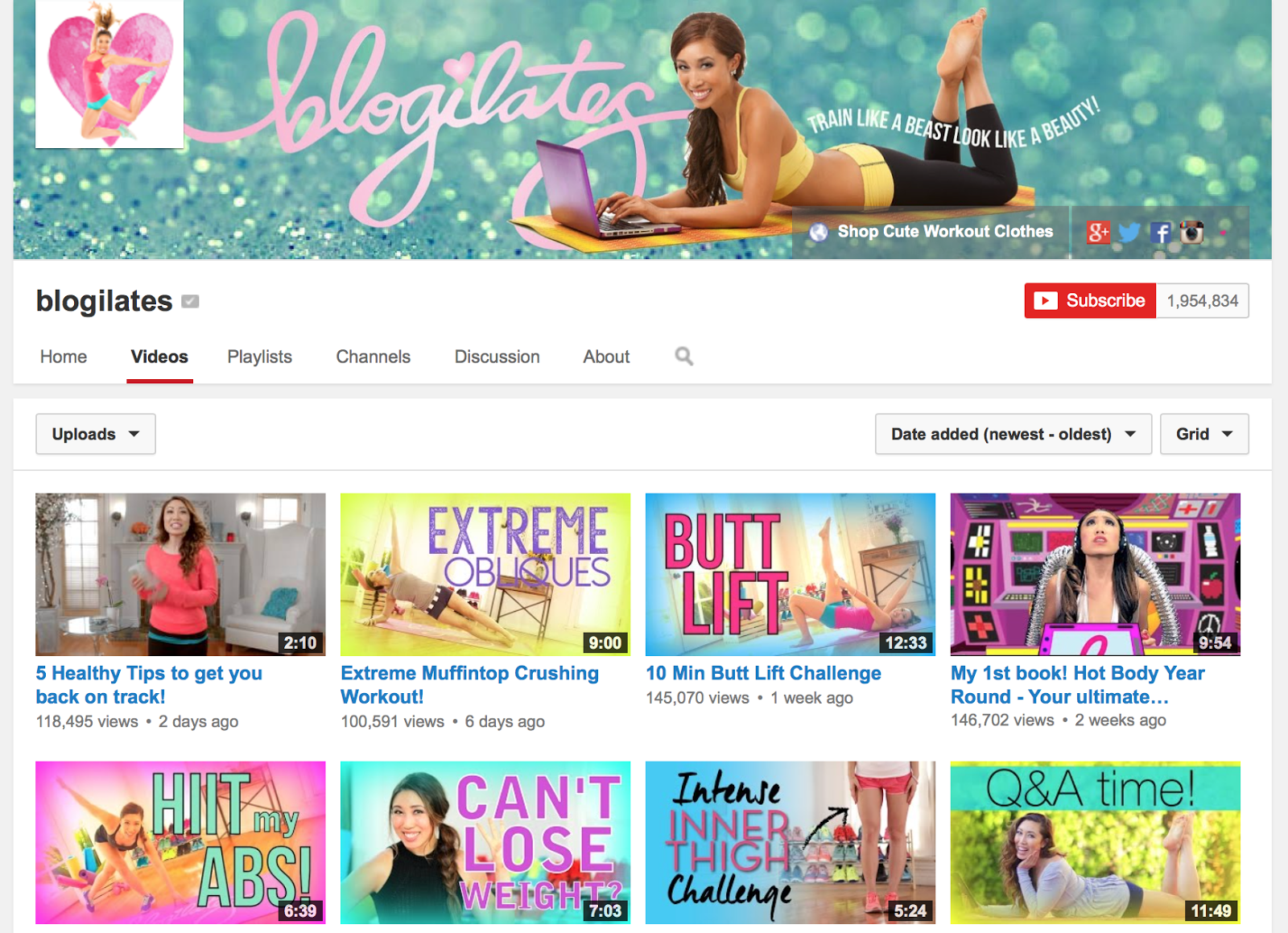Select the Videos tab
This screenshot has height=933, width=1288.
pyautogui.click(x=159, y=357)
